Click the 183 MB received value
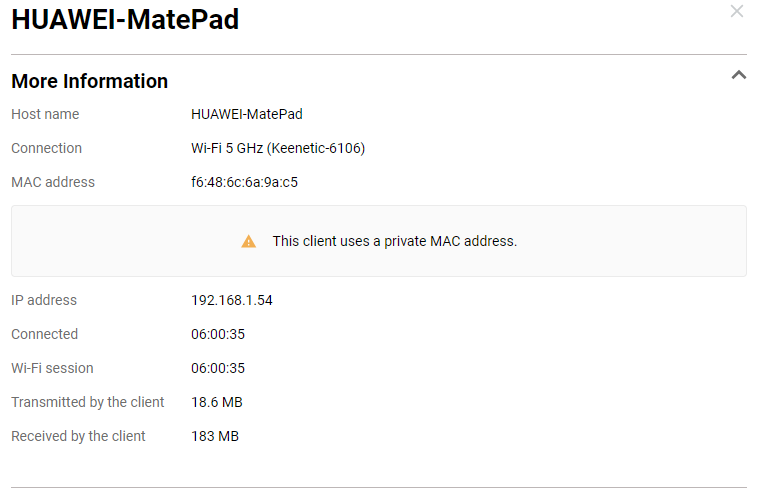The image size is (758, 493). pos(214,436)
